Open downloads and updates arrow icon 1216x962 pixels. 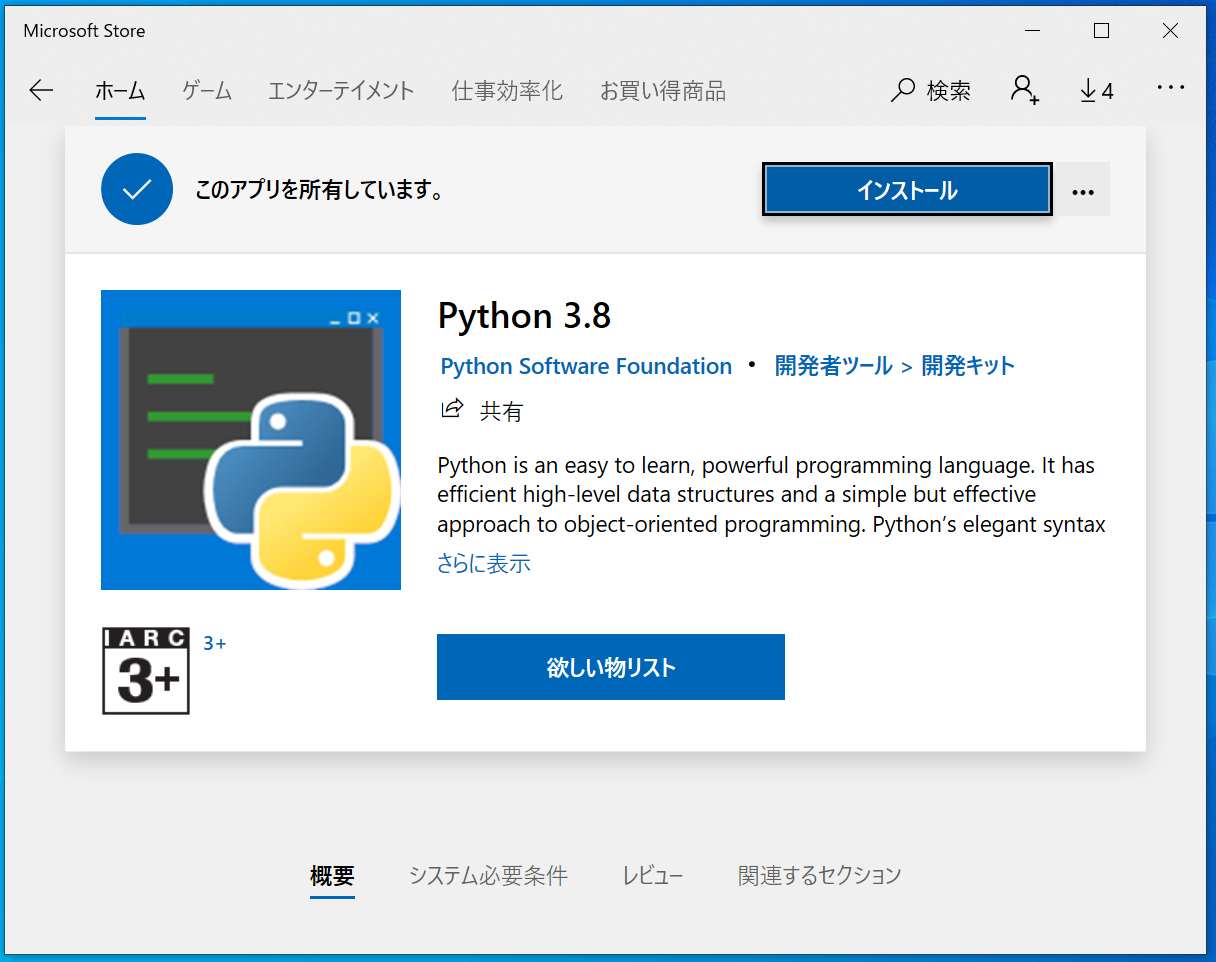tap(1088, 91)
